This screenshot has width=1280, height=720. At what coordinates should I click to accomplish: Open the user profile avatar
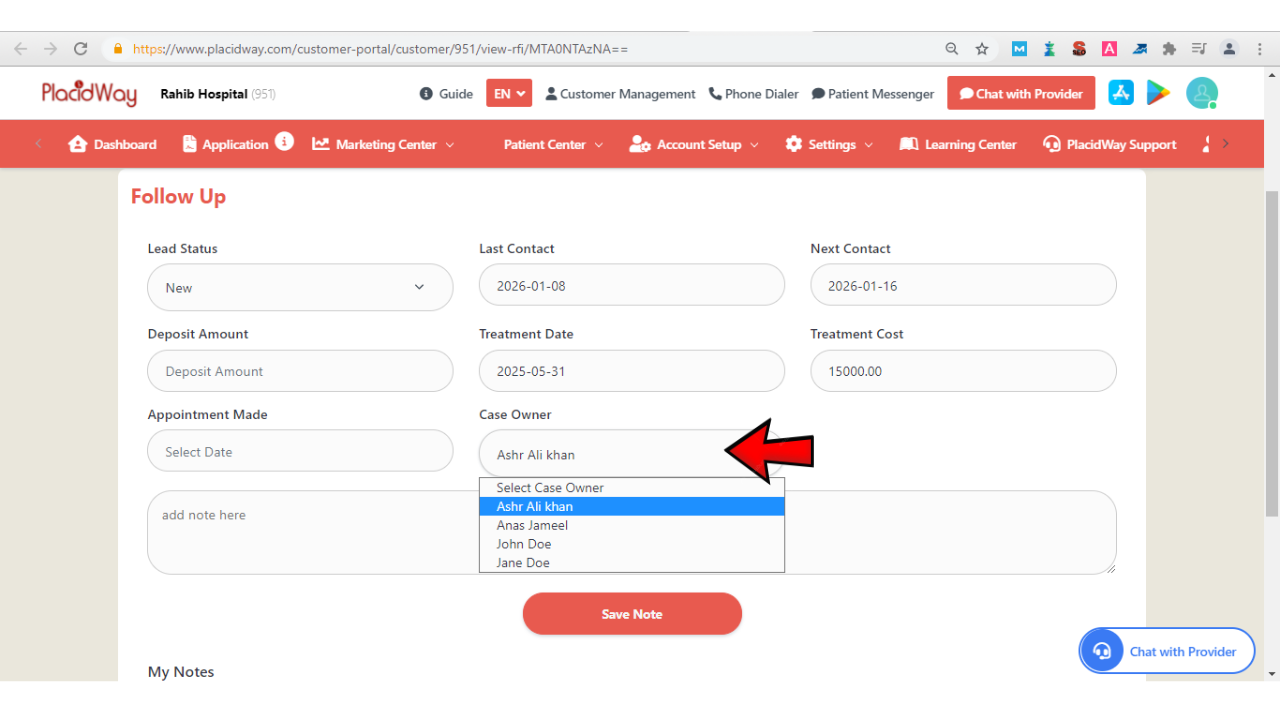click(1201, 93)
